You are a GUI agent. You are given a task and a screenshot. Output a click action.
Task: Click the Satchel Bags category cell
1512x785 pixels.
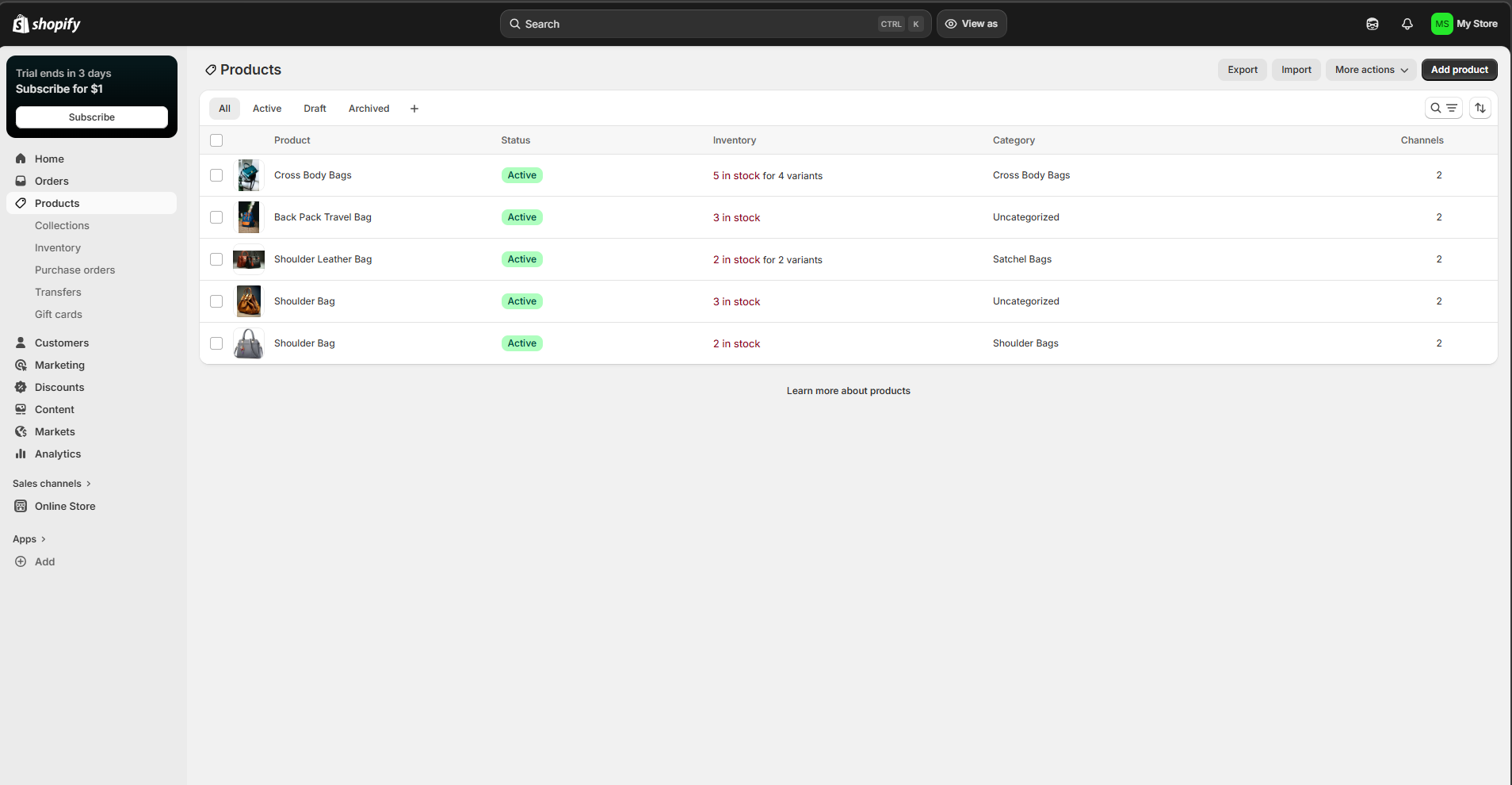click(x=1022, y=259)
